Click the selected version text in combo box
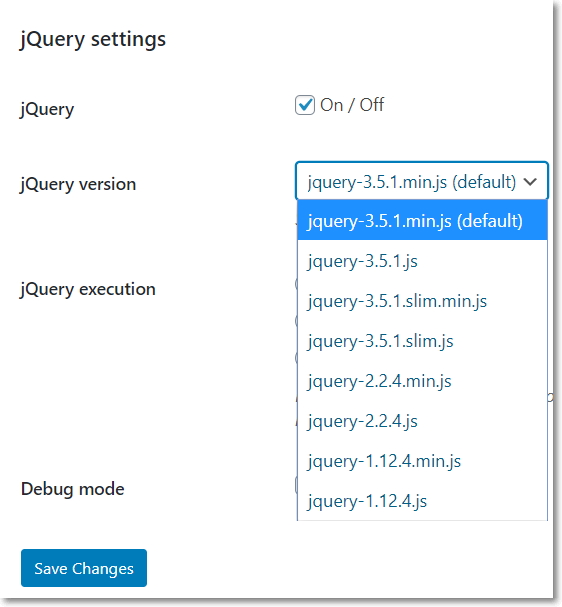The height and width of the screenshot is (607, 562). pos(412,182)
